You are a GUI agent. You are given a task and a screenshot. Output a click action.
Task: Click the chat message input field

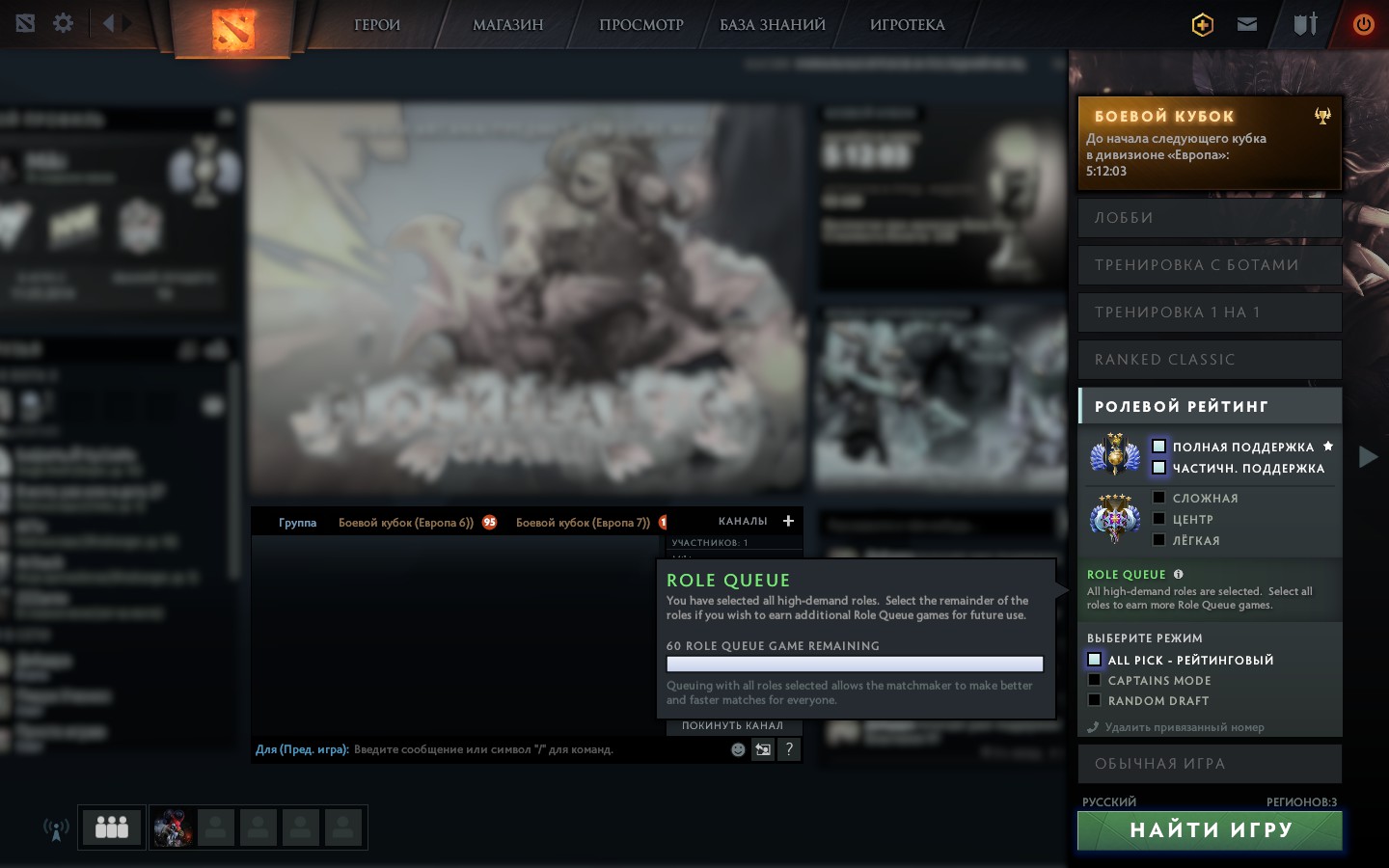pos(531,749)
